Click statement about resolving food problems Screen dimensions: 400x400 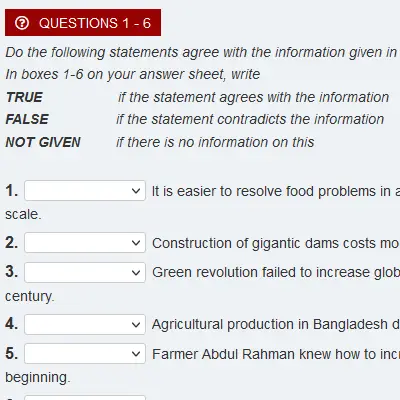pyautogui.click(x=276, y=191)
